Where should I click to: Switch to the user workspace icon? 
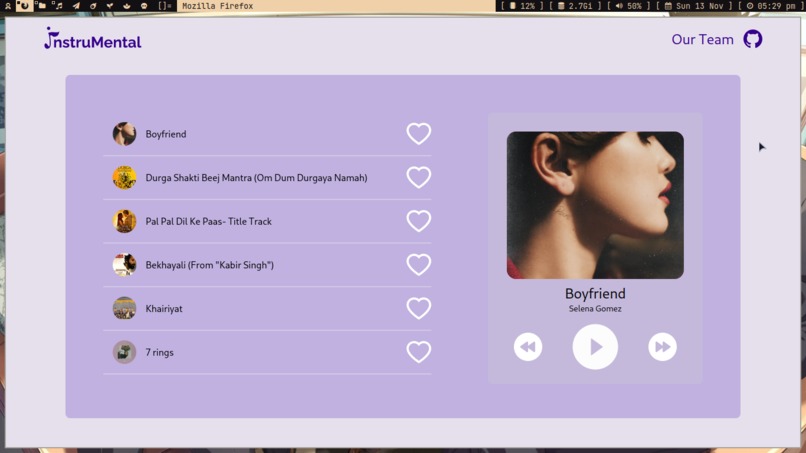[8, 6]
